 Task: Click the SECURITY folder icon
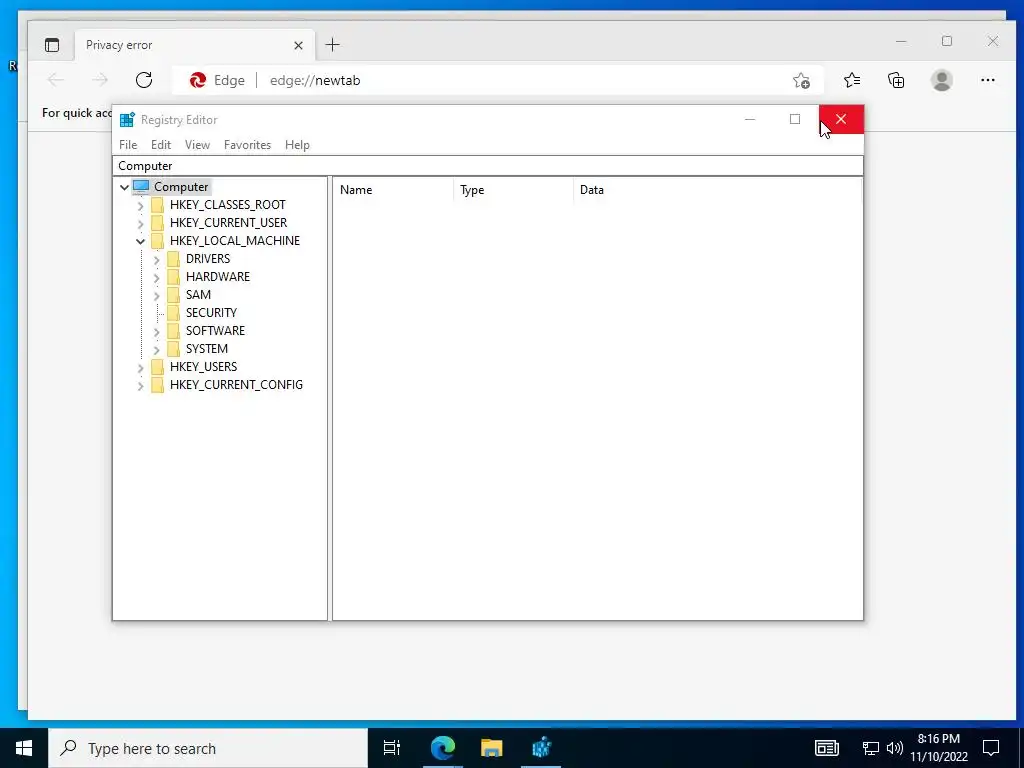pos(173,313)
